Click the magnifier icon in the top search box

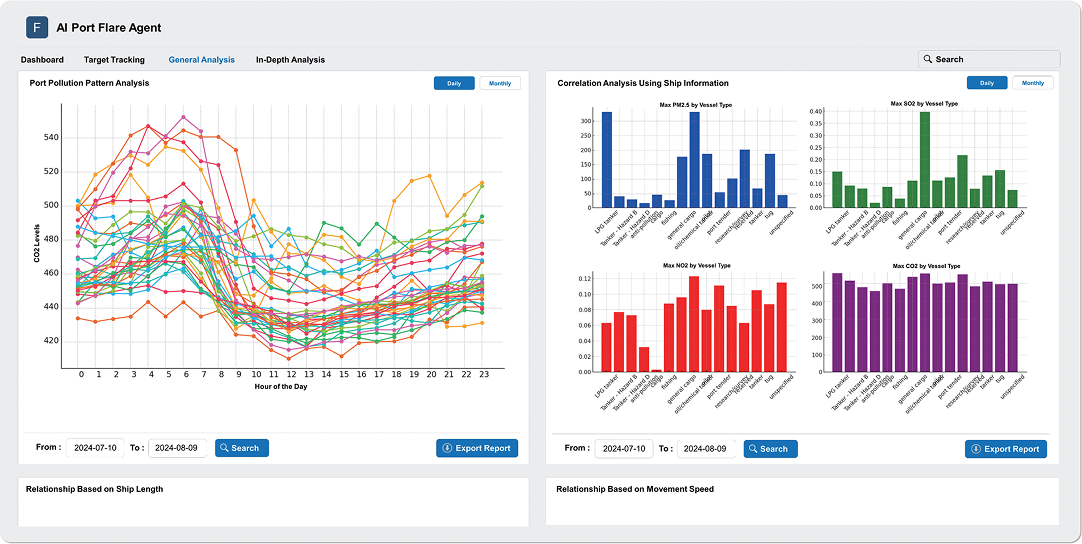click(928, 60)
